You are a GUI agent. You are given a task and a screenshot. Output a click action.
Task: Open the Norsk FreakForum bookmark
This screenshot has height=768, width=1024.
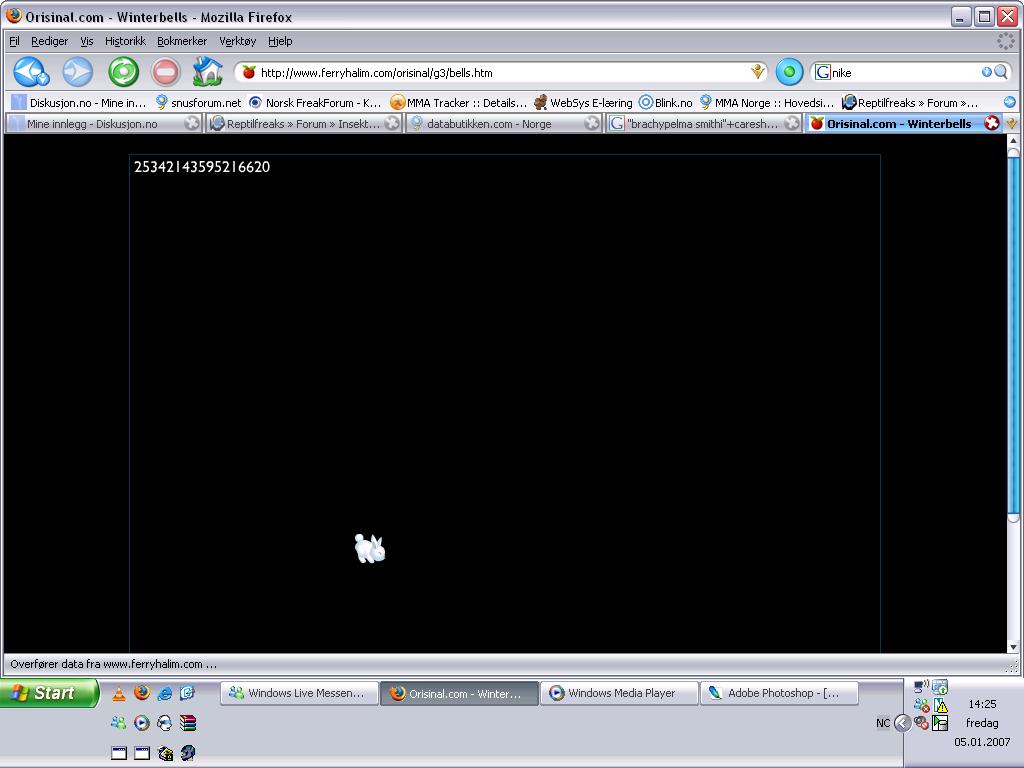[315, 103]
